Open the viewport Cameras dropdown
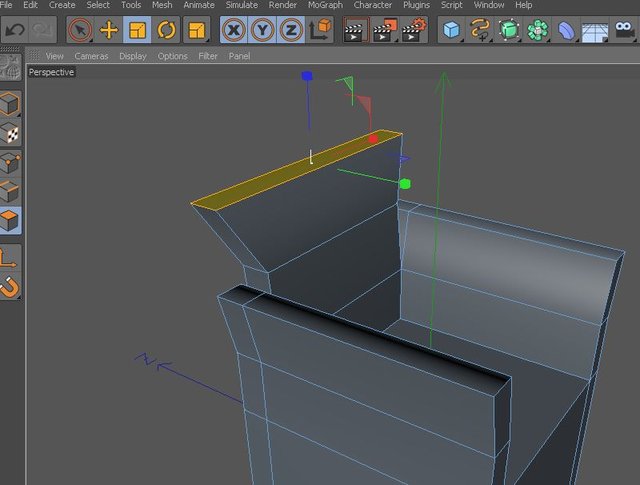Screen dimensions: 640x485 tap(91, 56)
